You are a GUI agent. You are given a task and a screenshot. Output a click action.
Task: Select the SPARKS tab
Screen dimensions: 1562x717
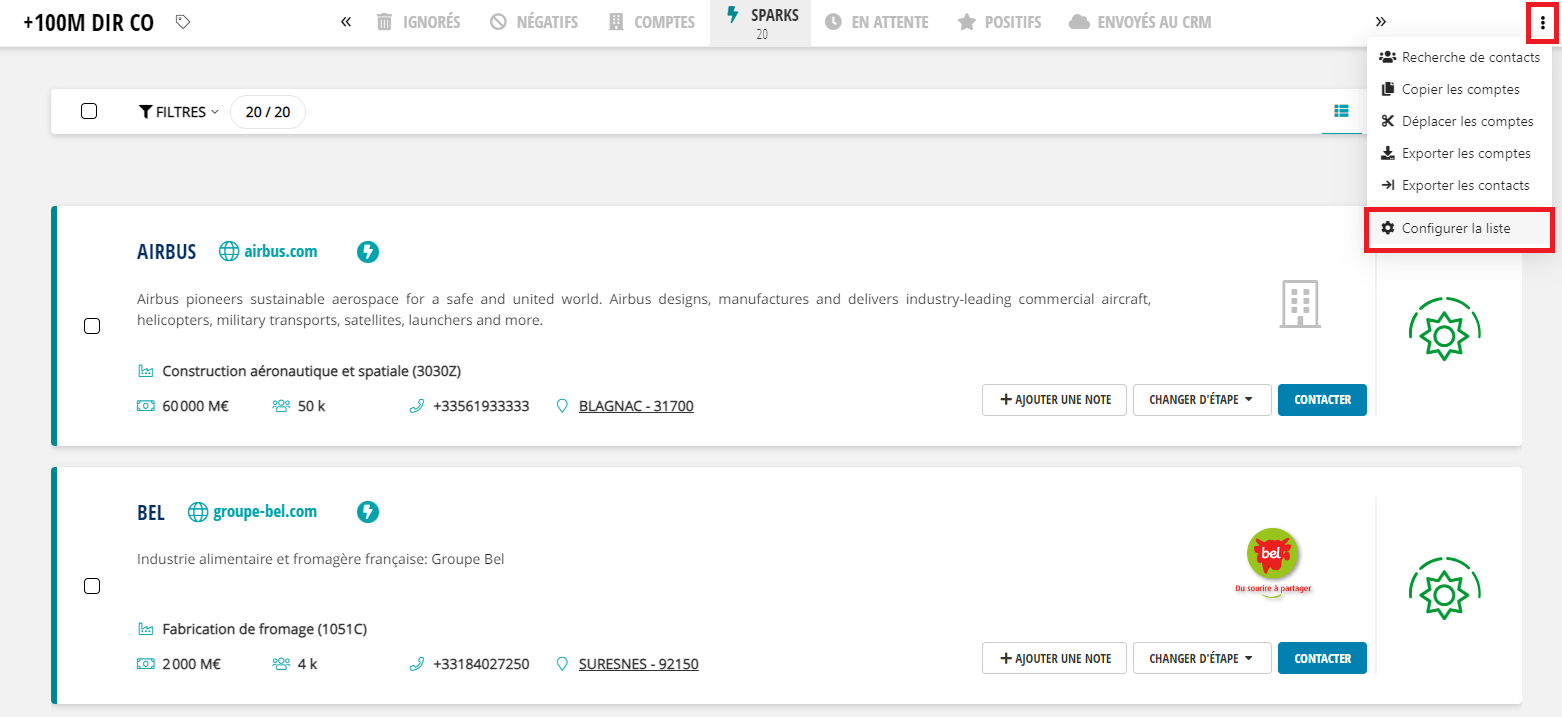[x=762, y=23]
